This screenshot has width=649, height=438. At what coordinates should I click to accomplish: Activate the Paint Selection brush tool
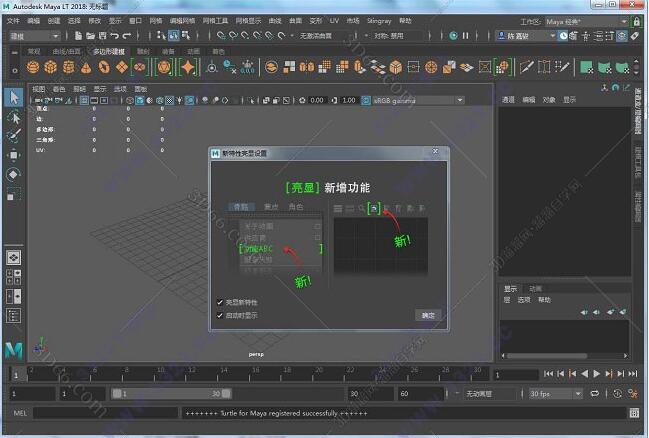point(14,136)
